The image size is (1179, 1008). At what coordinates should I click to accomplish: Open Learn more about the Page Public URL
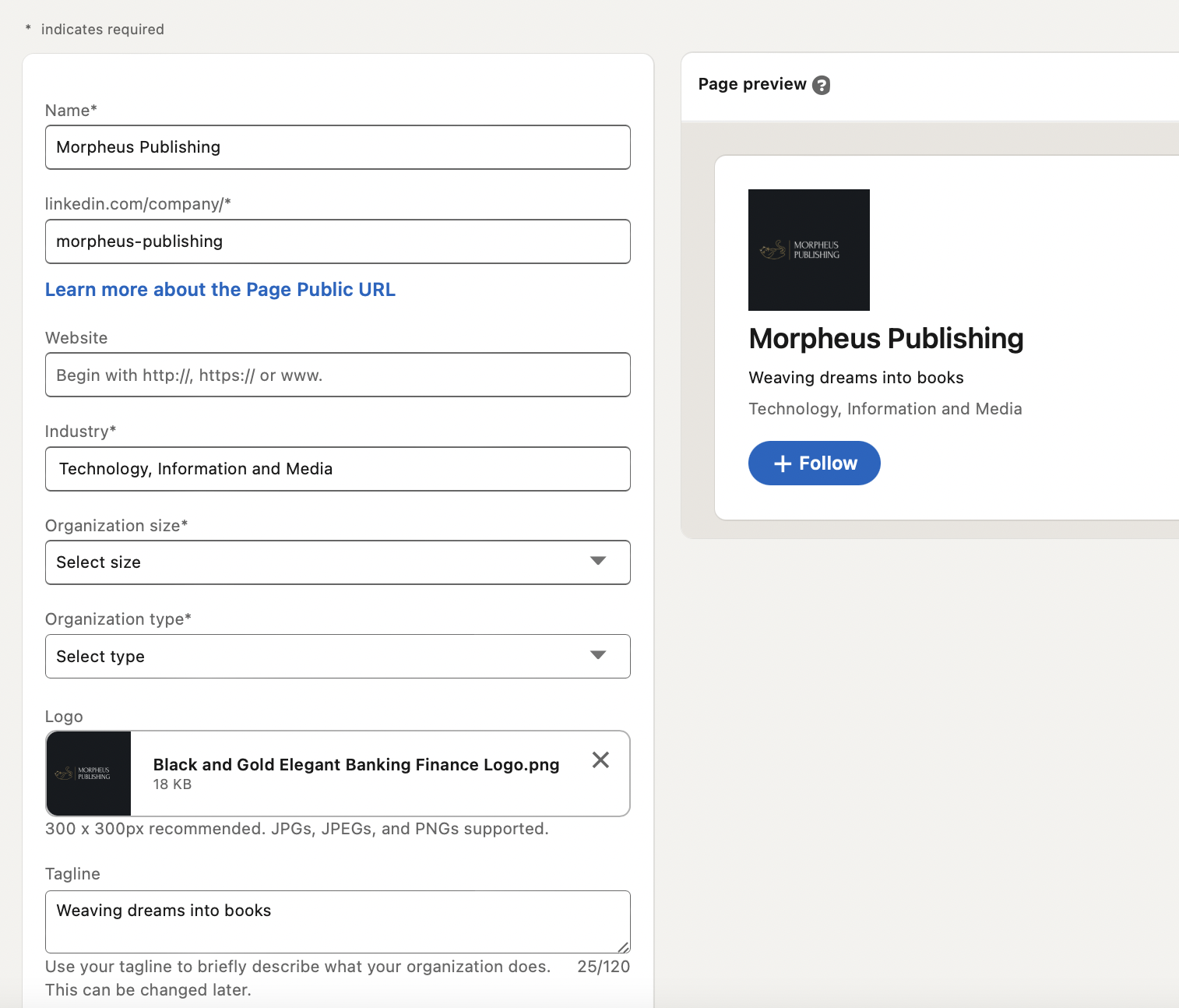pos(220,290)
